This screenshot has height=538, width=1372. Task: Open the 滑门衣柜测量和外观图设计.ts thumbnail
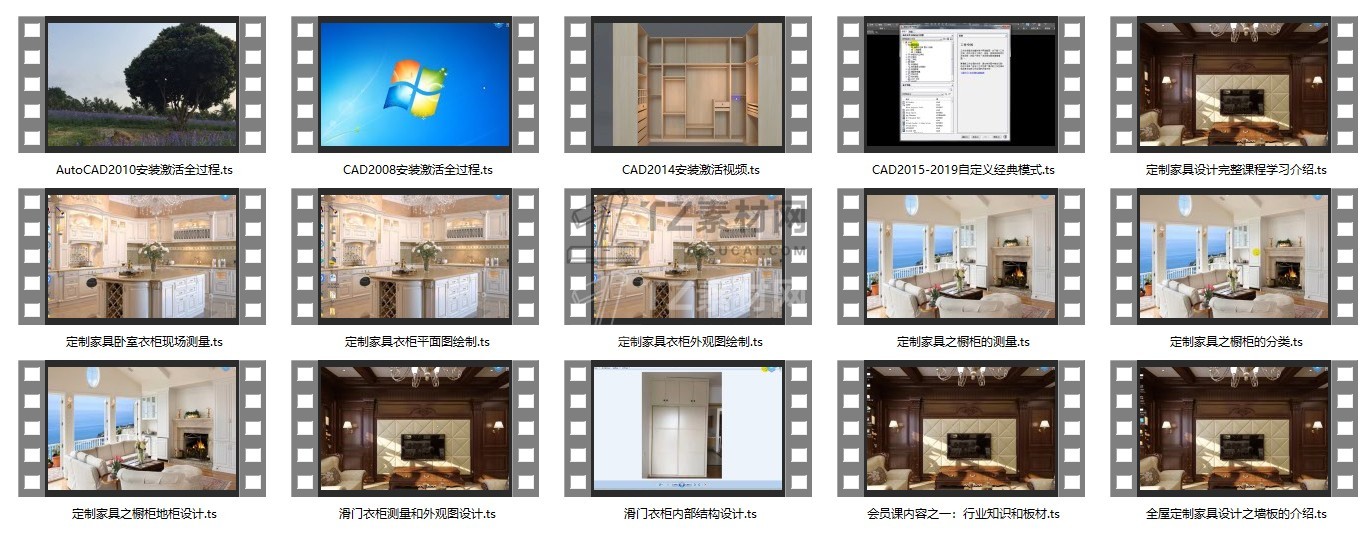click(x=415, y=429)
